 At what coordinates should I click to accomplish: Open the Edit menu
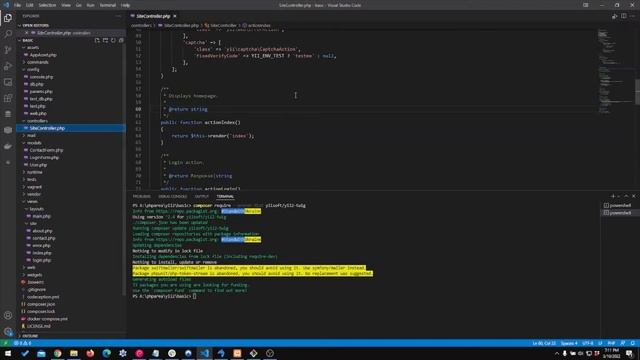tap(29, 5)
